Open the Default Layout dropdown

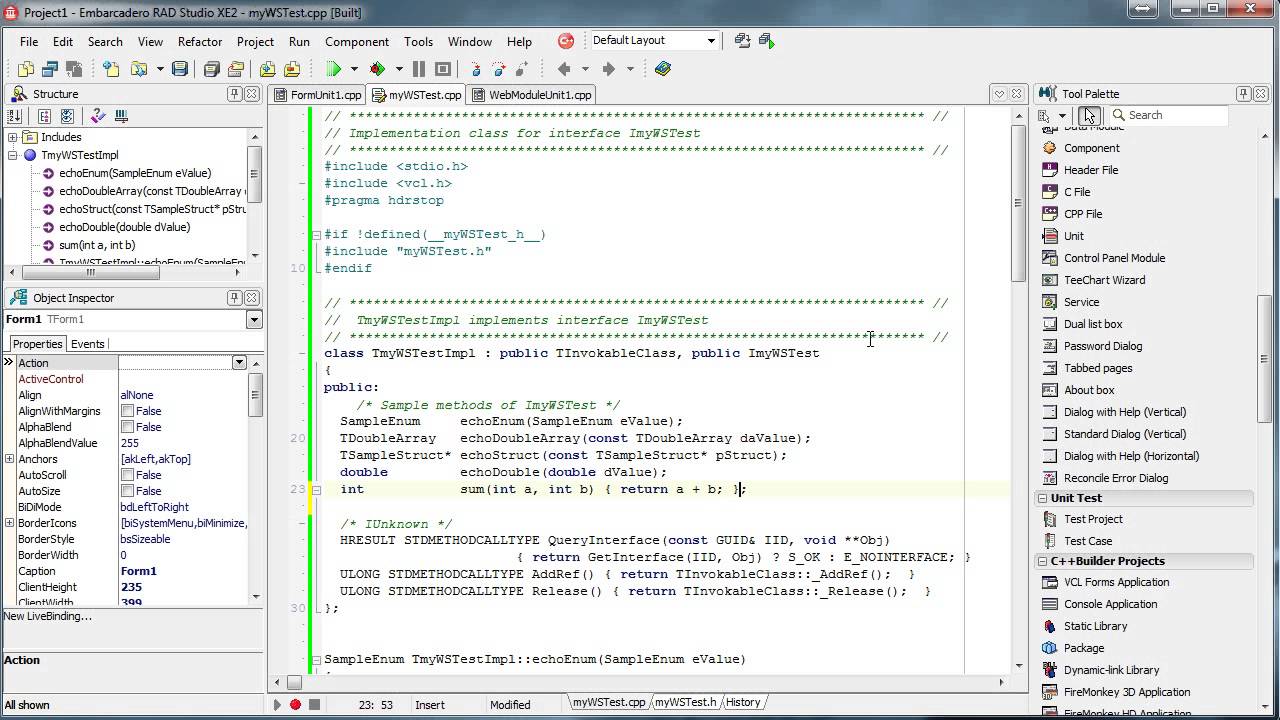711,41
